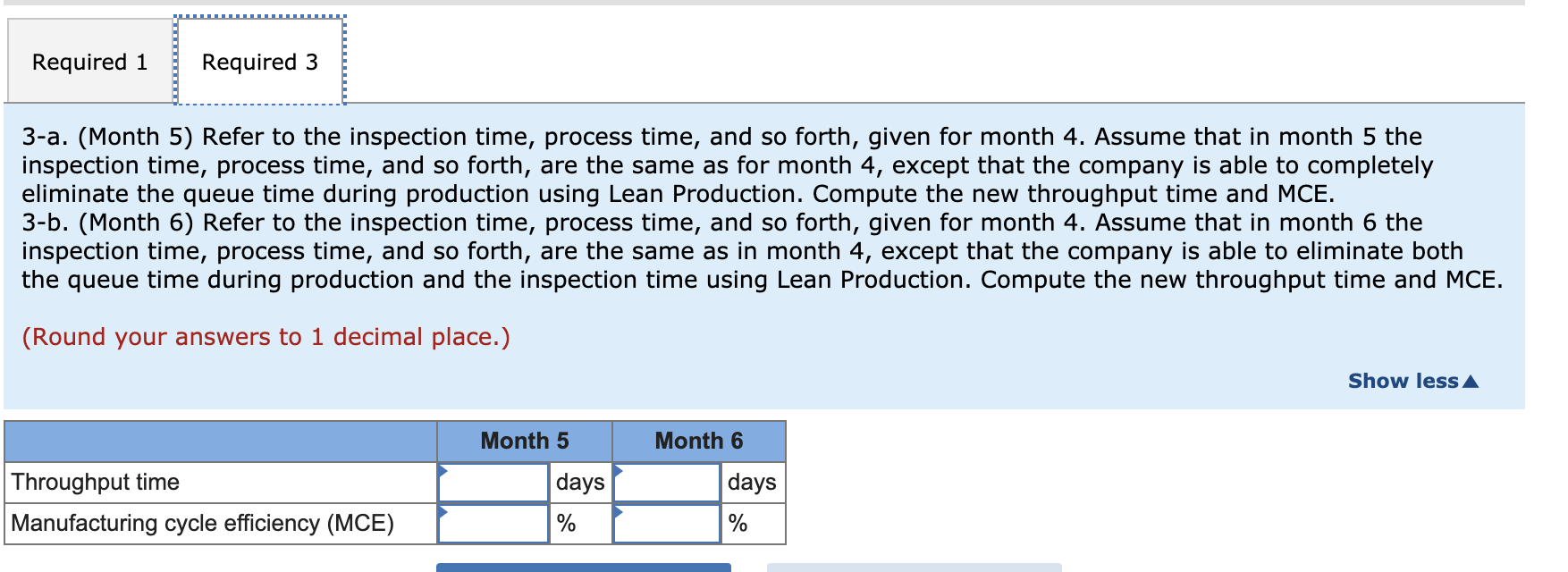Click the flag icon in Month 6 throughput field
The width and height of the screenshot is (1568, 572).
(x=619, y=471)
